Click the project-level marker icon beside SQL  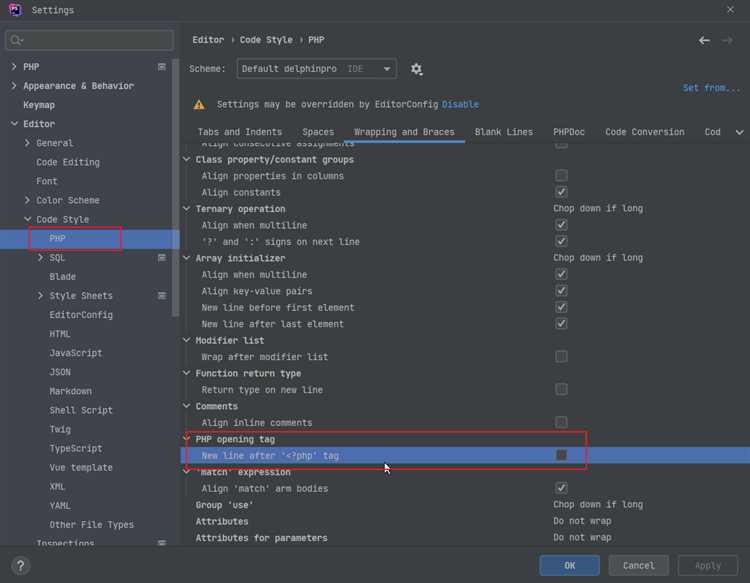tap(162, 258)
